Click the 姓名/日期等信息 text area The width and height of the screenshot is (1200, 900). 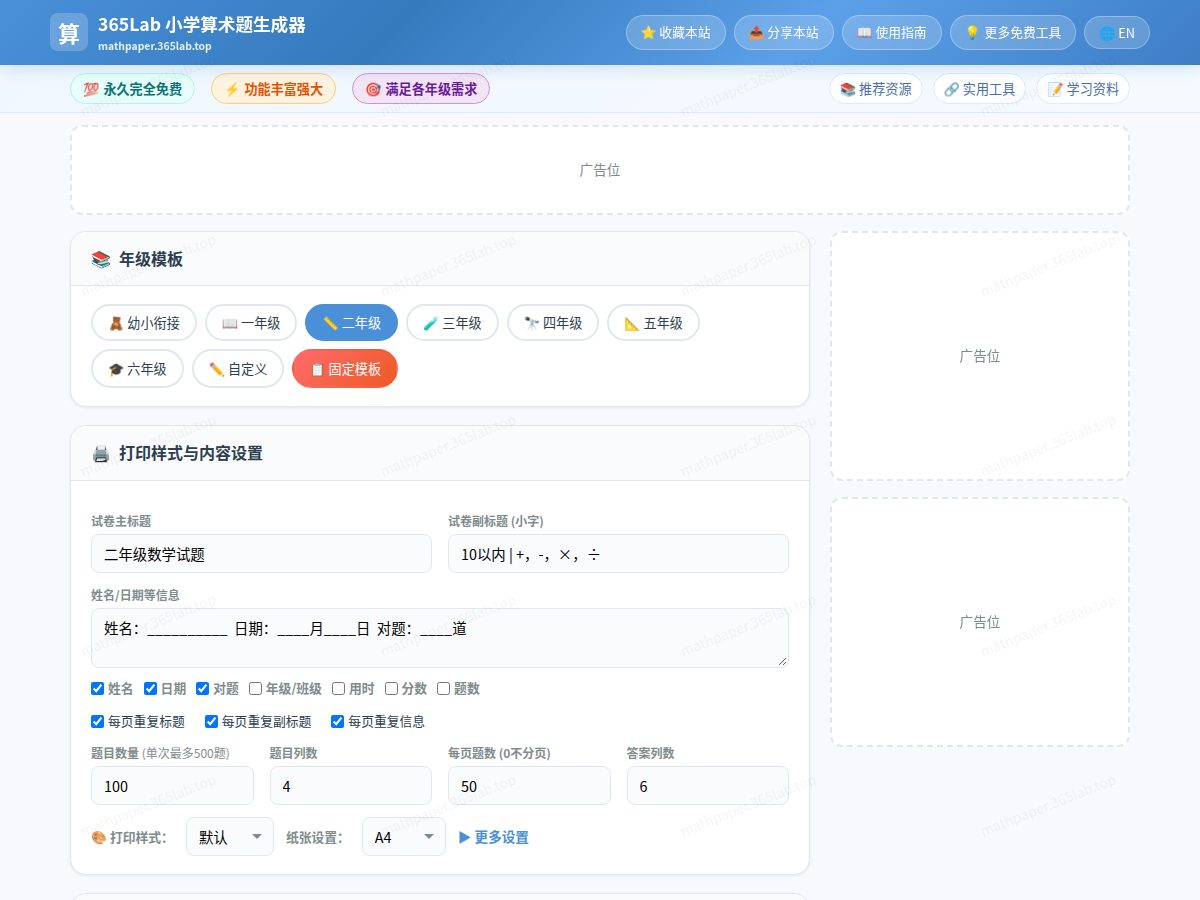(440, 638)
